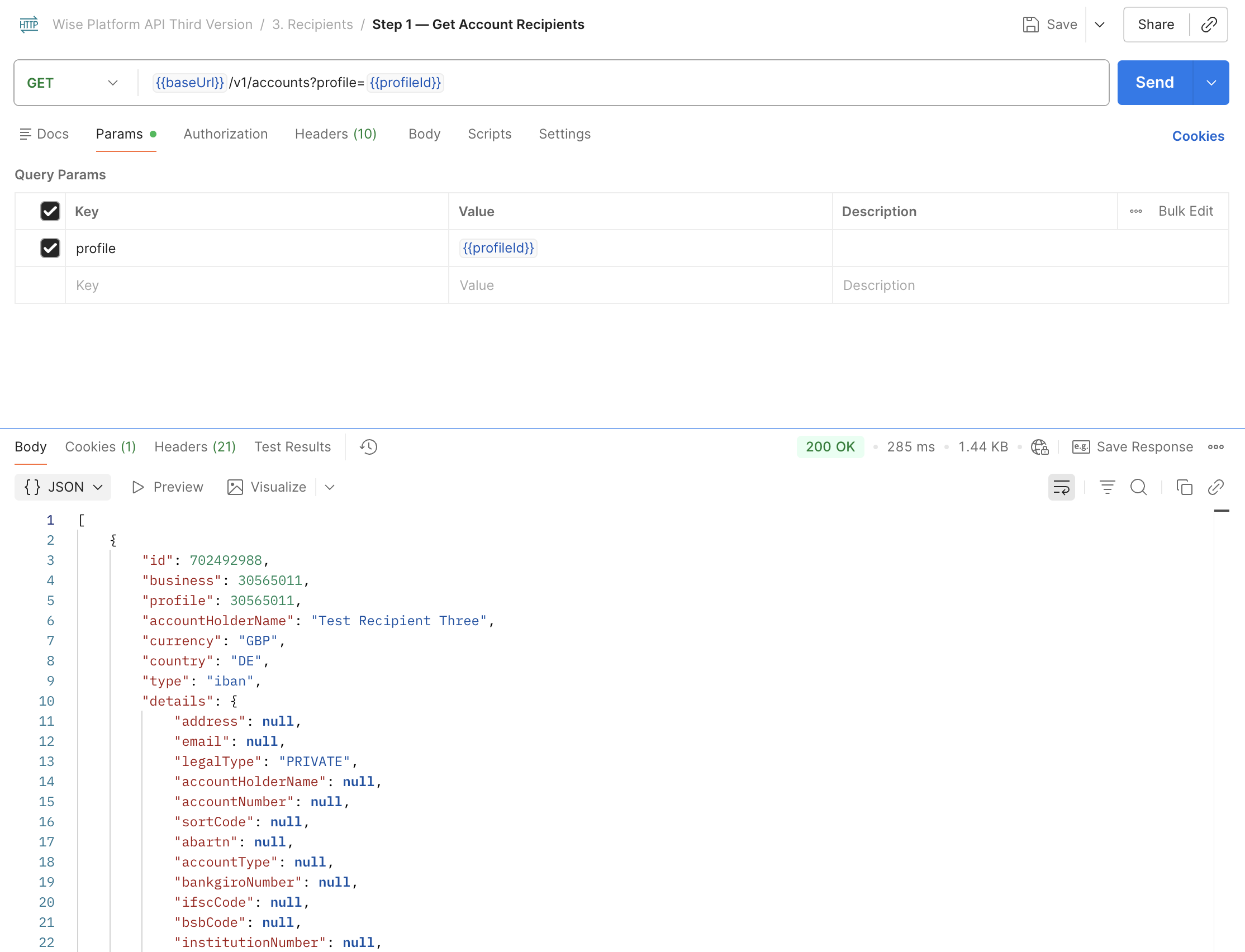Image resolution: width=1245 pixels, height=952 pixels.
Task: Open the GET method dropdown
Action: [x=73, y=83]
